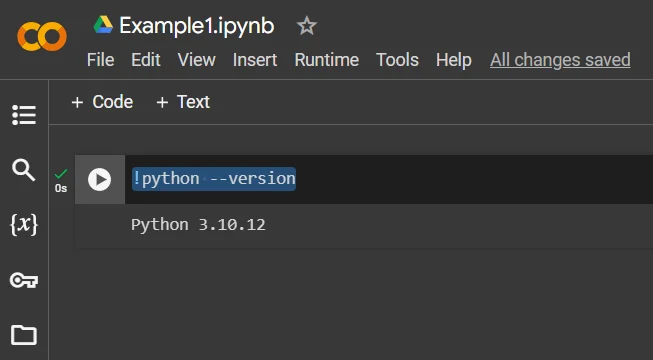This screenshot has height=360, width=653.
Task: Open the Help menu
Action: coord(454,60)
